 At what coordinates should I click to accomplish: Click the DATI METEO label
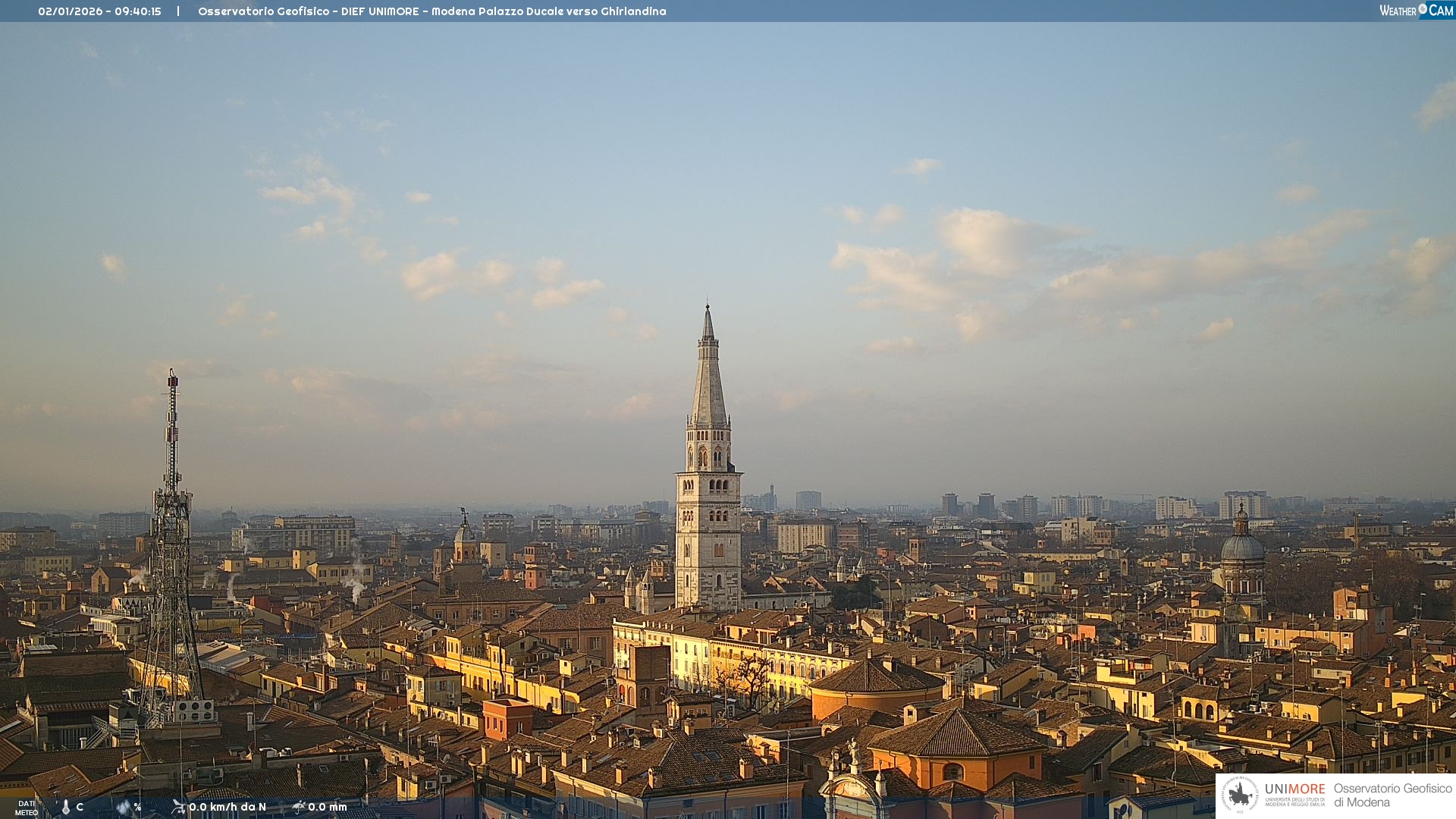tap(27, 808)
